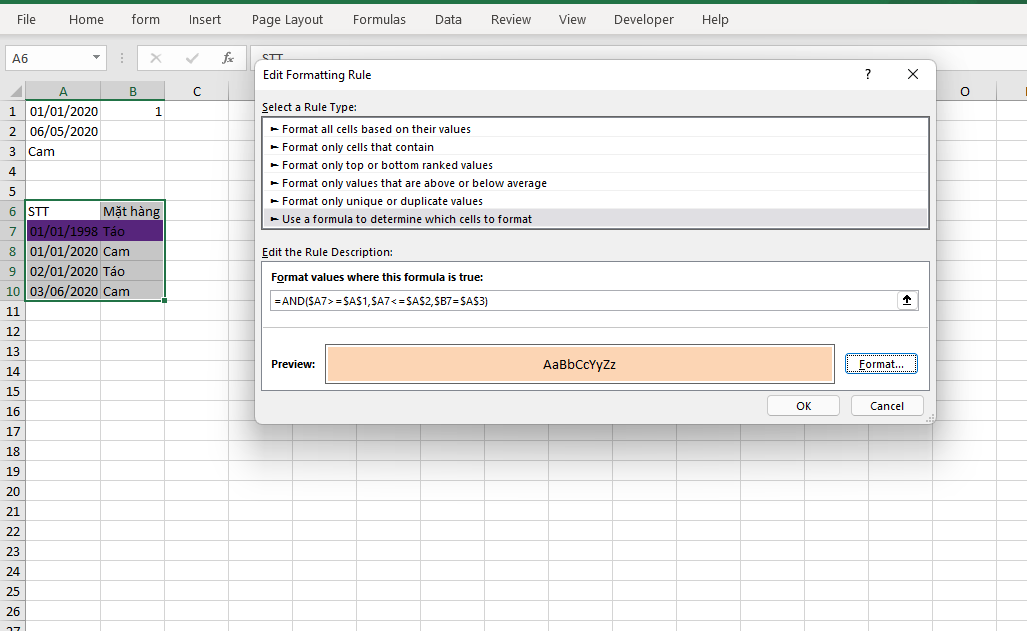Click the peach format preview box
This screenshot has height=631, width=1027.
click(579, 364)
